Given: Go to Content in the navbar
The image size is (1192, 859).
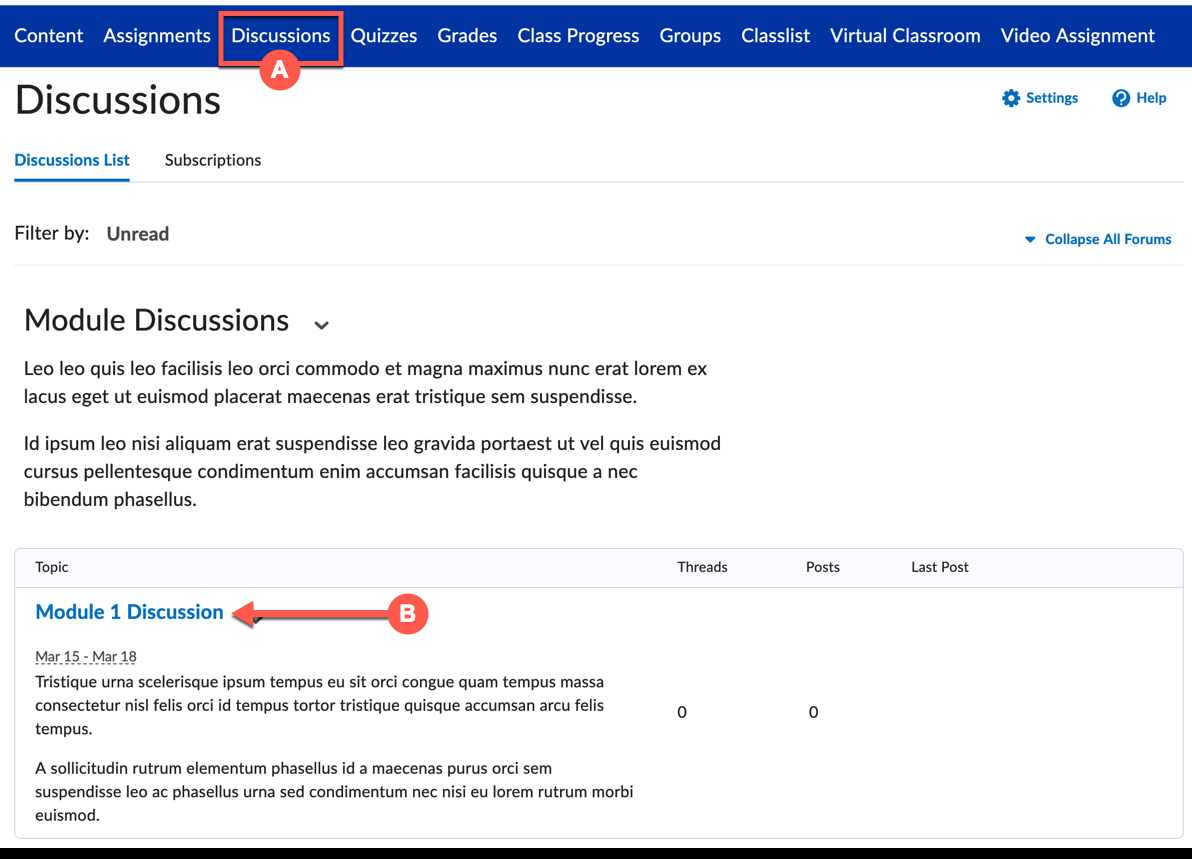Looking at the screenshot, I should tap(49, 36).
